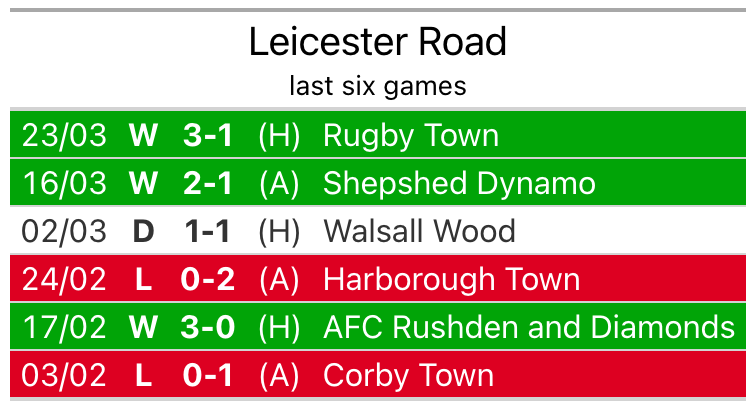This screenshot has width=754, height=408.
Task: Select the Shepshed Dynamo opponent name
Action: coord(459,183)
